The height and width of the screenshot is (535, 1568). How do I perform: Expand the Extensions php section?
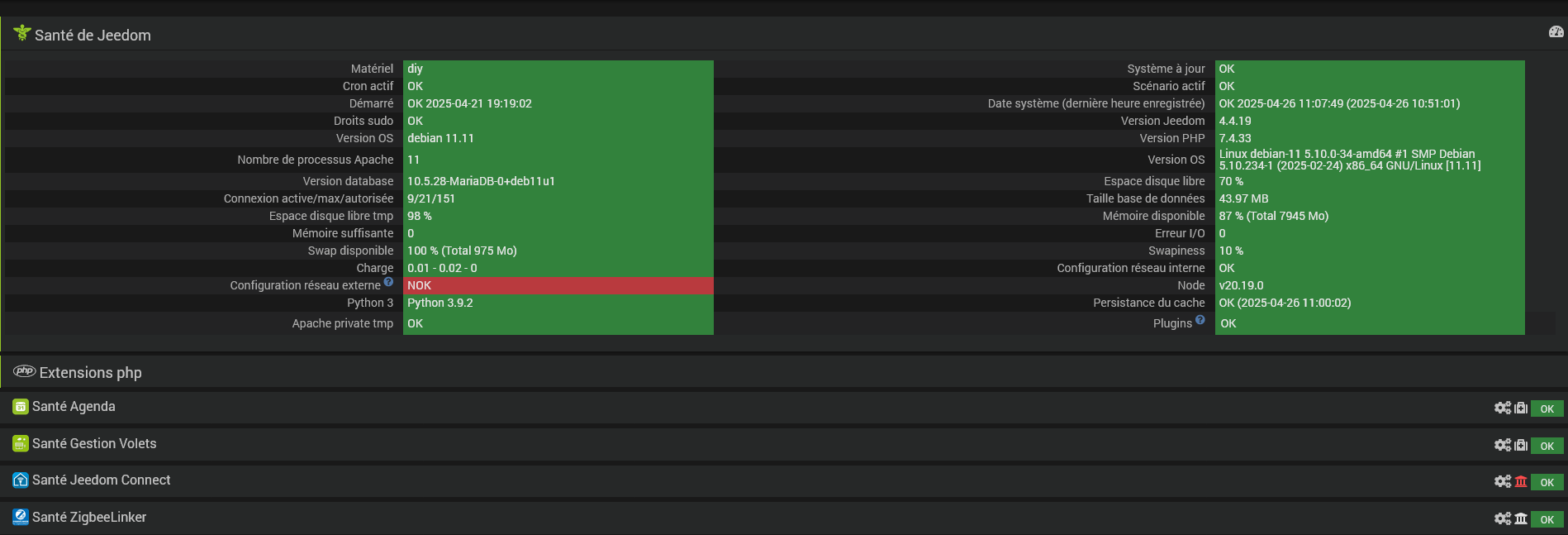(91, 372)
